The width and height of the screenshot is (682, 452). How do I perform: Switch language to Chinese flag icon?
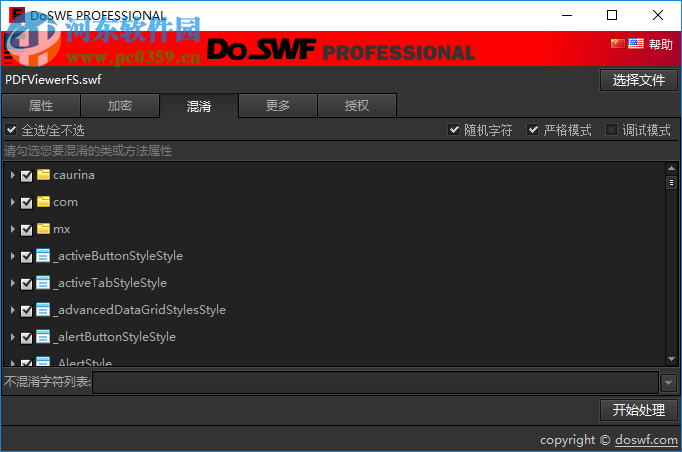[618, 44]
